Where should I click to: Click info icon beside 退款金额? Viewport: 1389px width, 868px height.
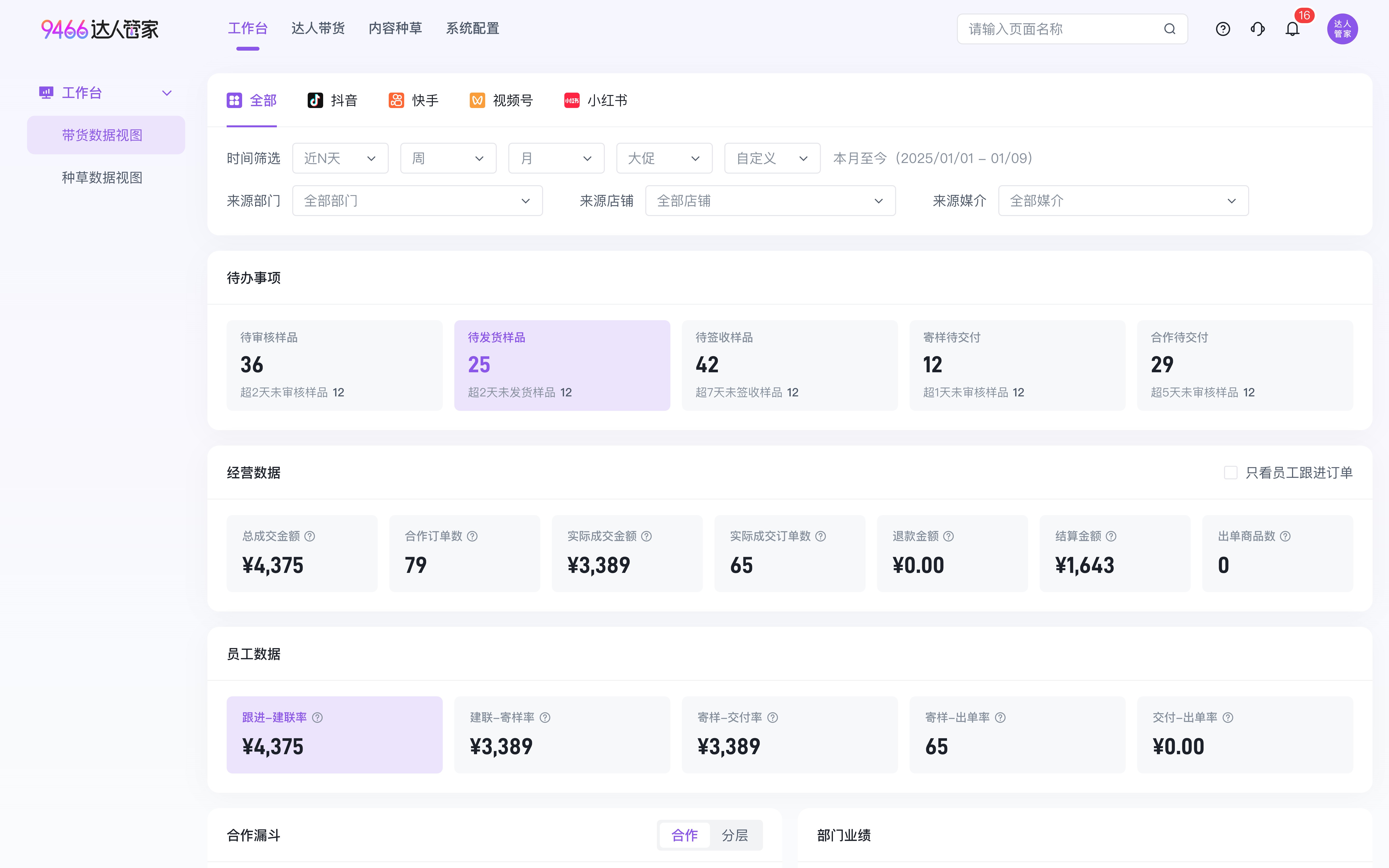coord(948,536)
